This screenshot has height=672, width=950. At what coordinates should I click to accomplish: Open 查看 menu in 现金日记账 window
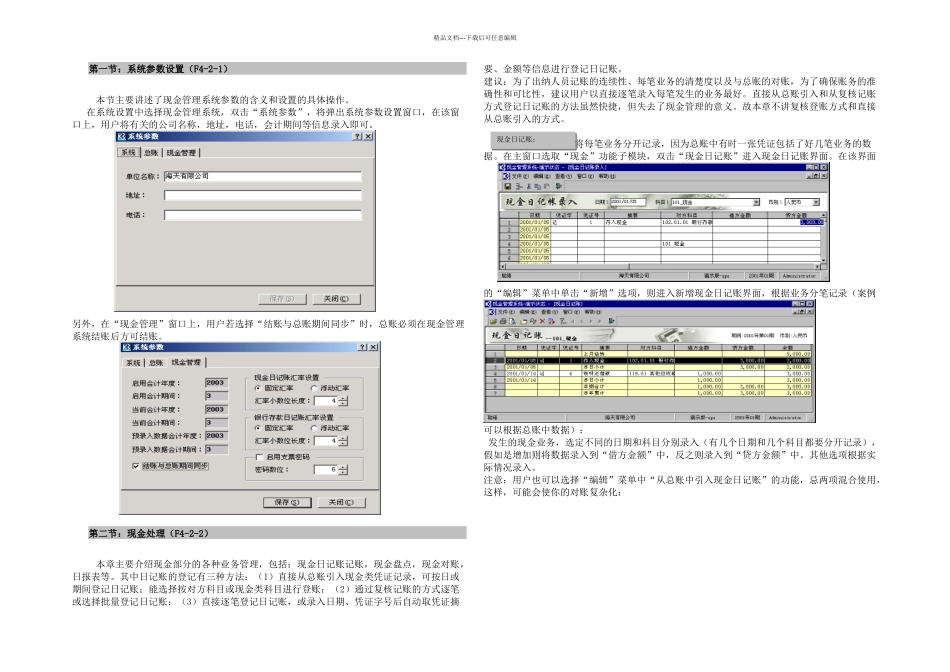(x=550, y=312)
